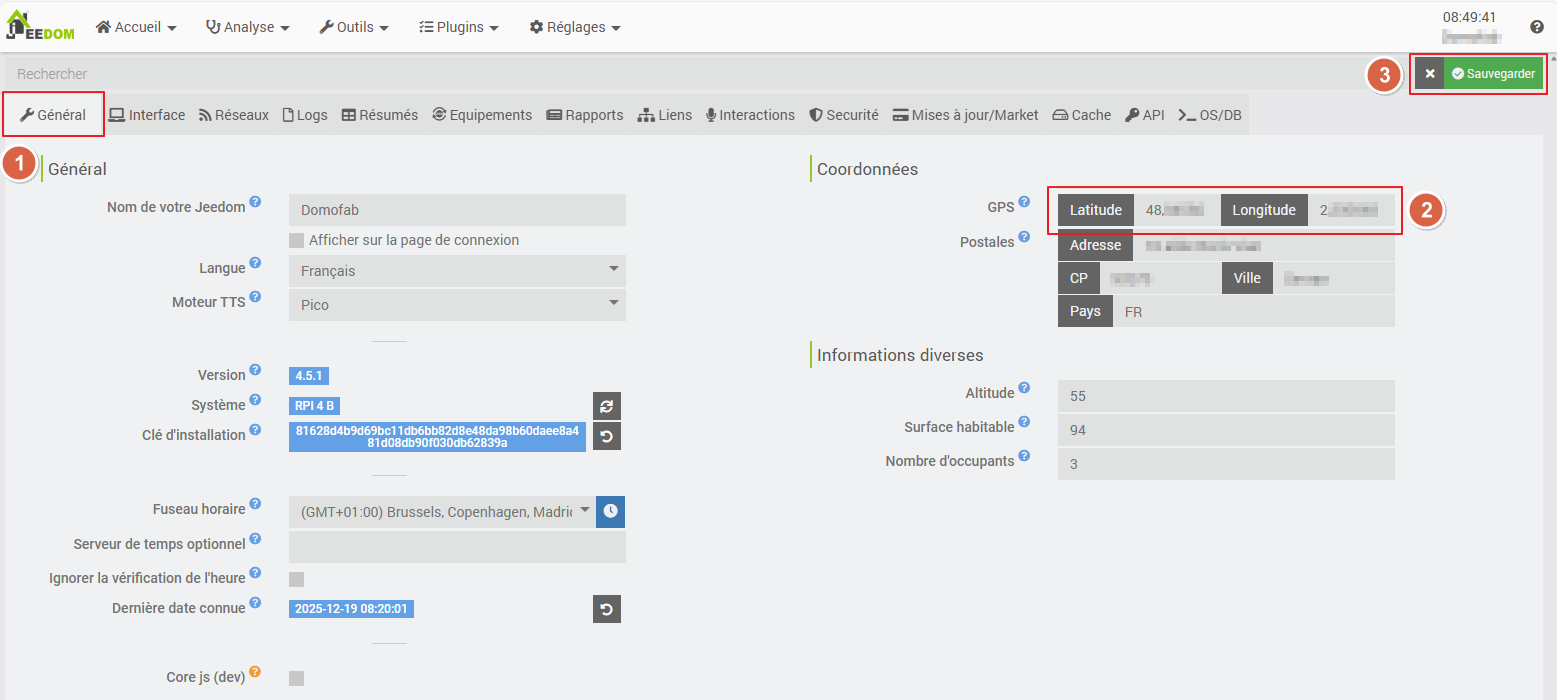The width and height of the screenshot is (1557, 700).
Task: Click help icon next to Postales
Action: click(1024, 237)
